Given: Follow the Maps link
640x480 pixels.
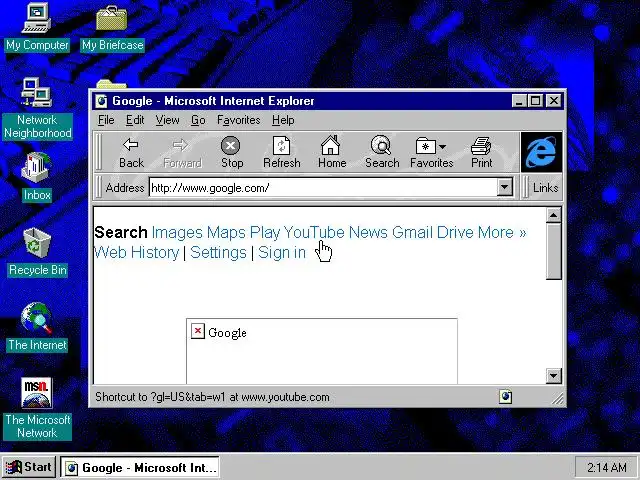Looking at the screenshot, I should tap(226, 233).
